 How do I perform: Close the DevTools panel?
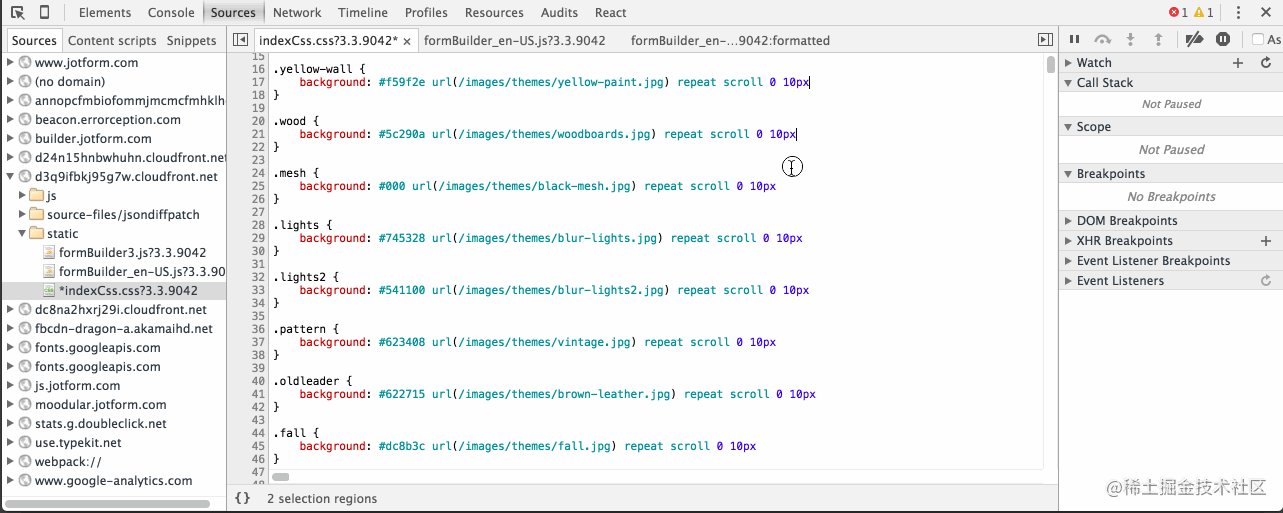1267,13
